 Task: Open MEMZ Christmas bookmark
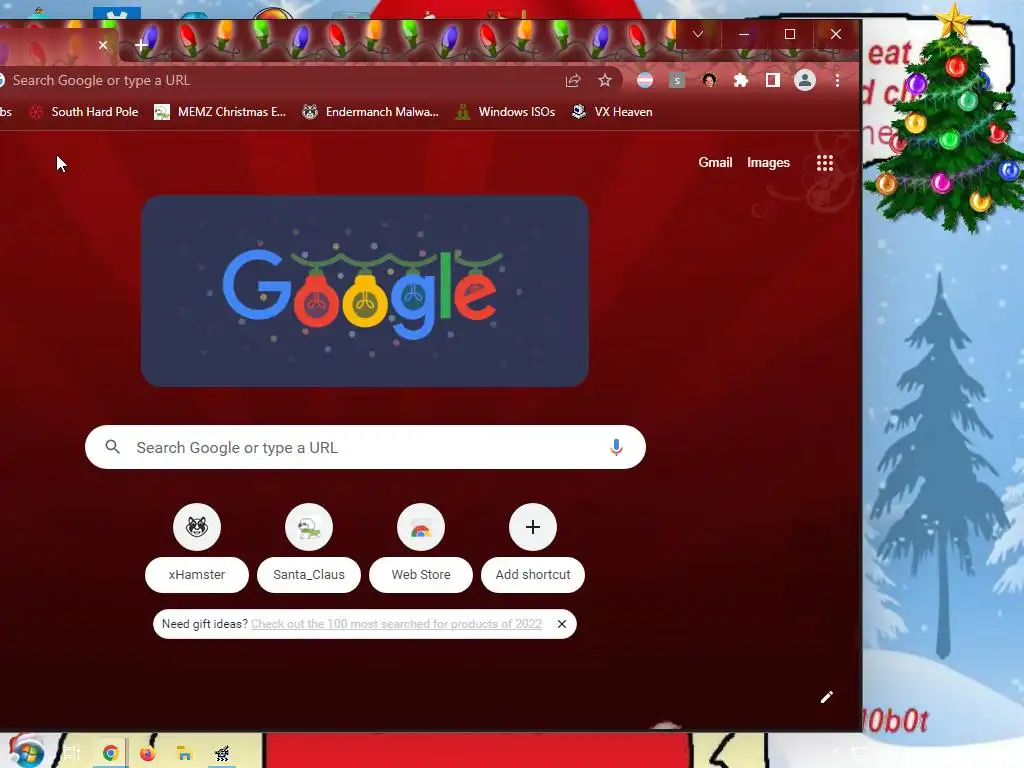point(220,112)
